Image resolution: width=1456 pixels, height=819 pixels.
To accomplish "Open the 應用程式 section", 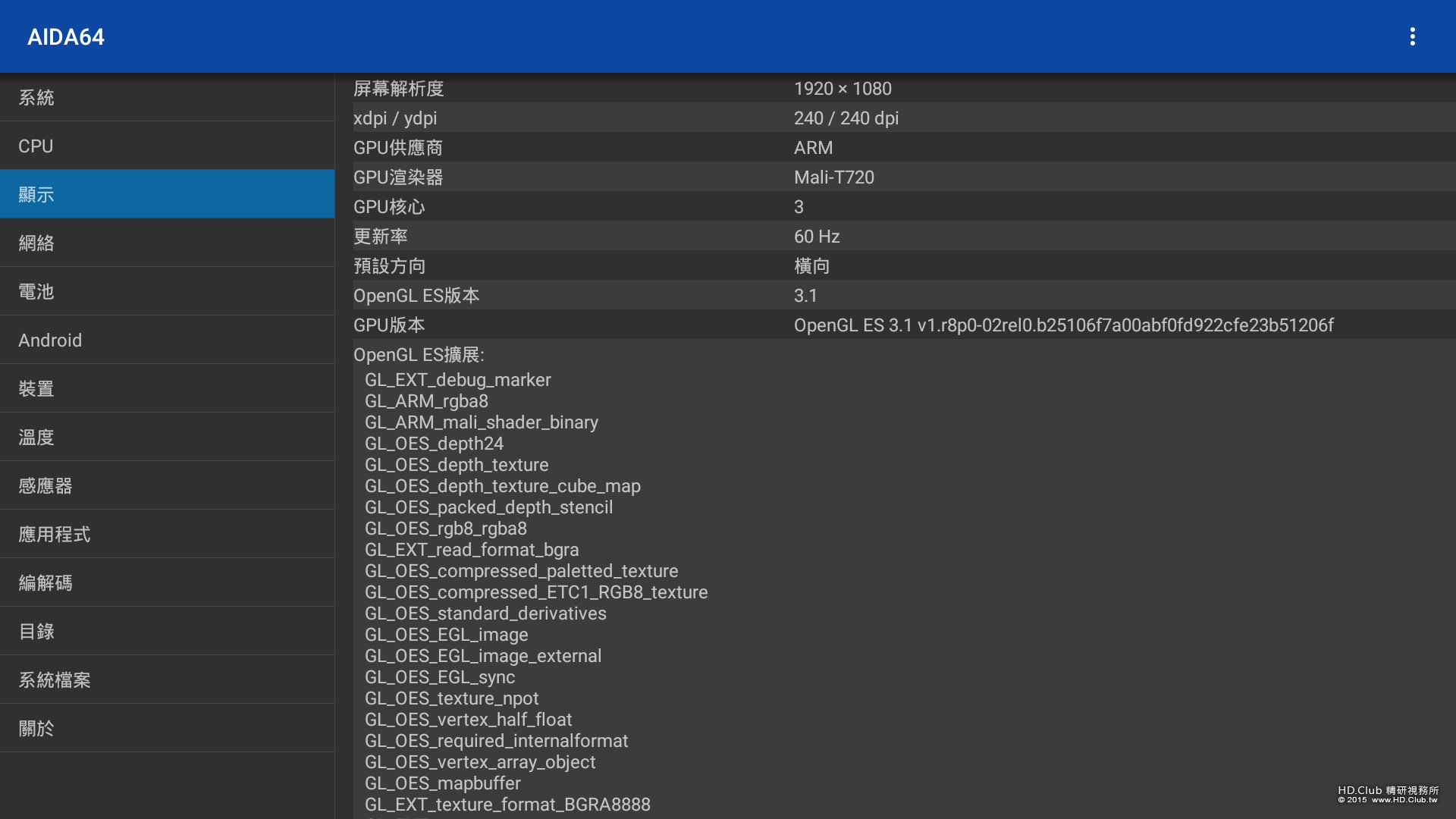I will (167, 534).
